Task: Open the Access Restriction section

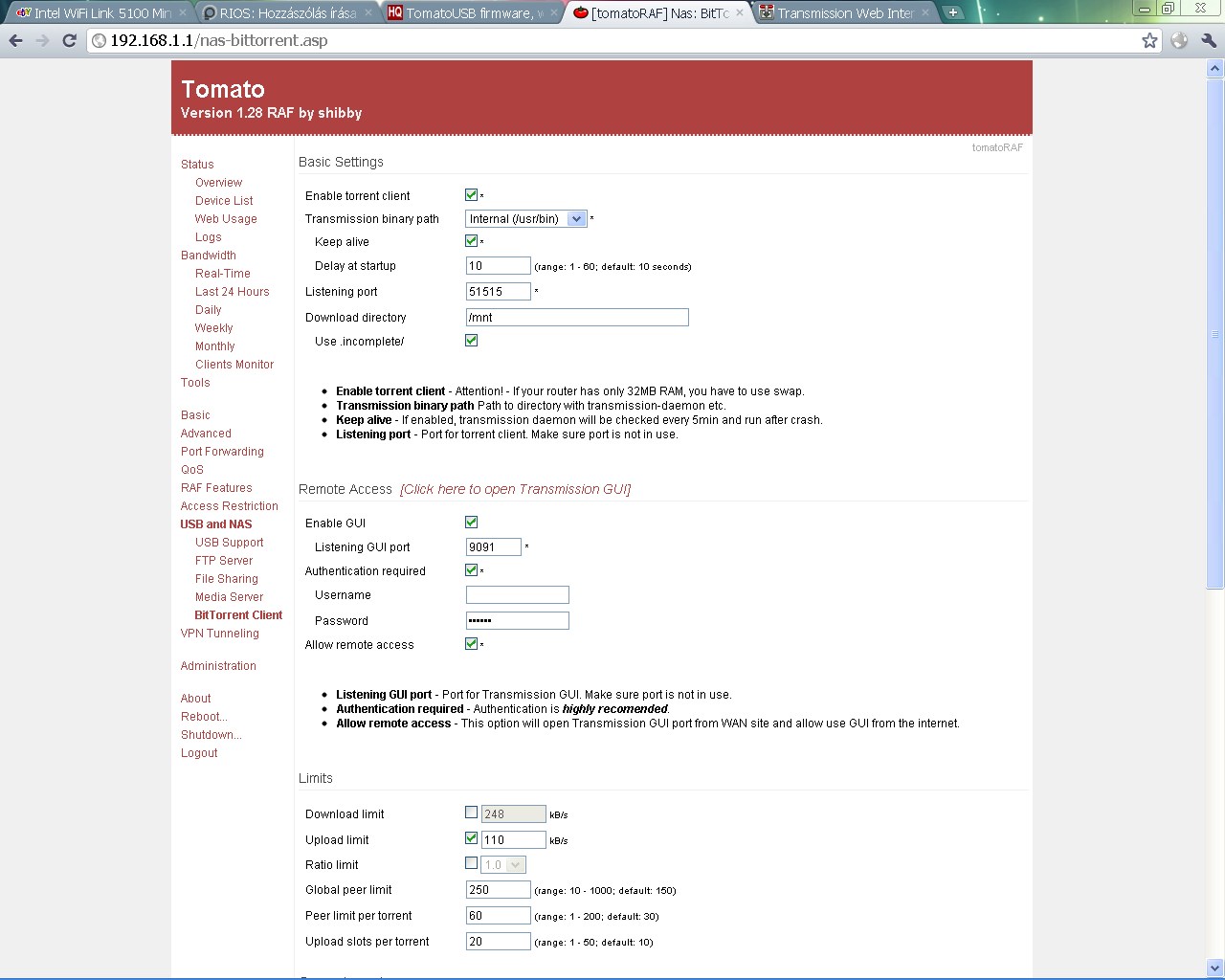Action: tap(230, 506)
